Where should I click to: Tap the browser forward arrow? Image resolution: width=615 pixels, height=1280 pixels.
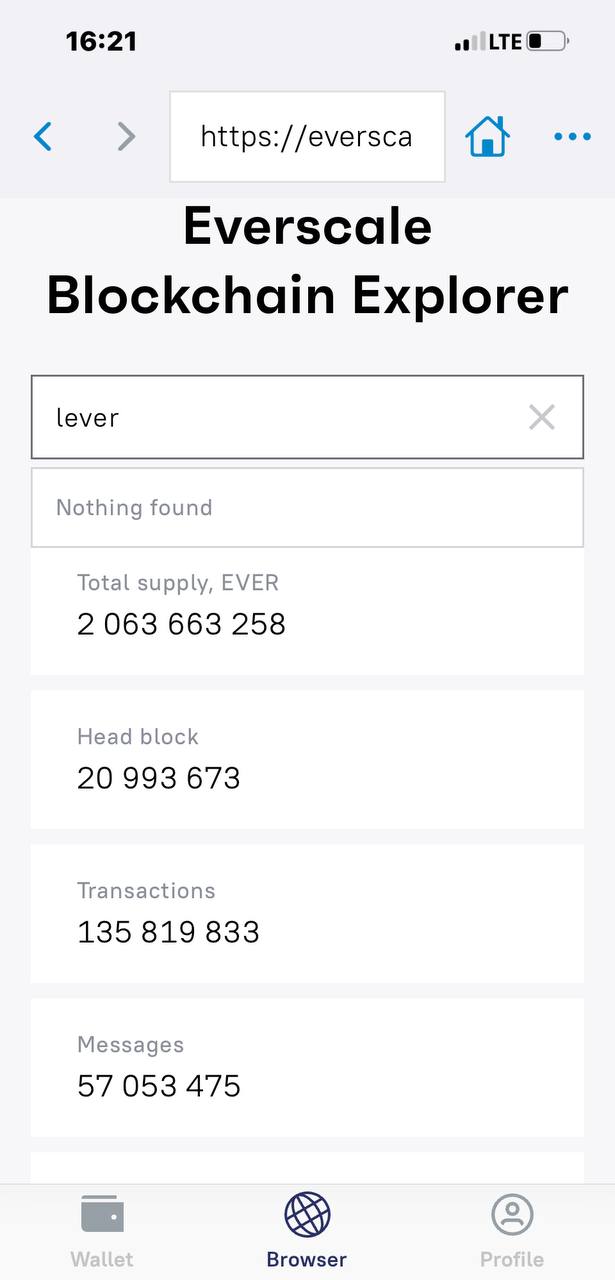coord(126,136)
